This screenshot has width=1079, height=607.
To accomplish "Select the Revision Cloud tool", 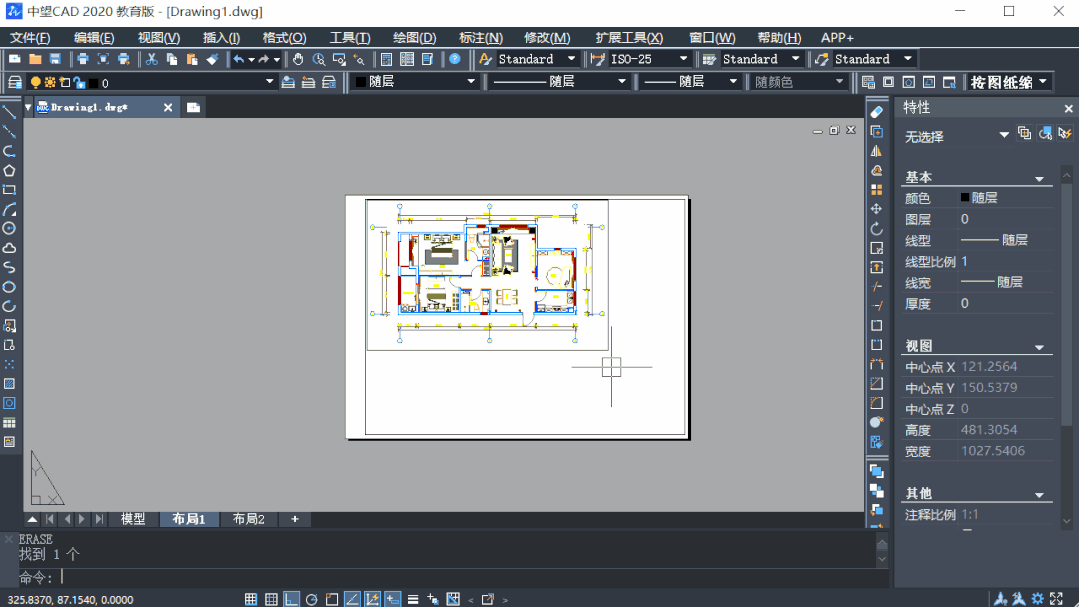I will click(9, 248).
